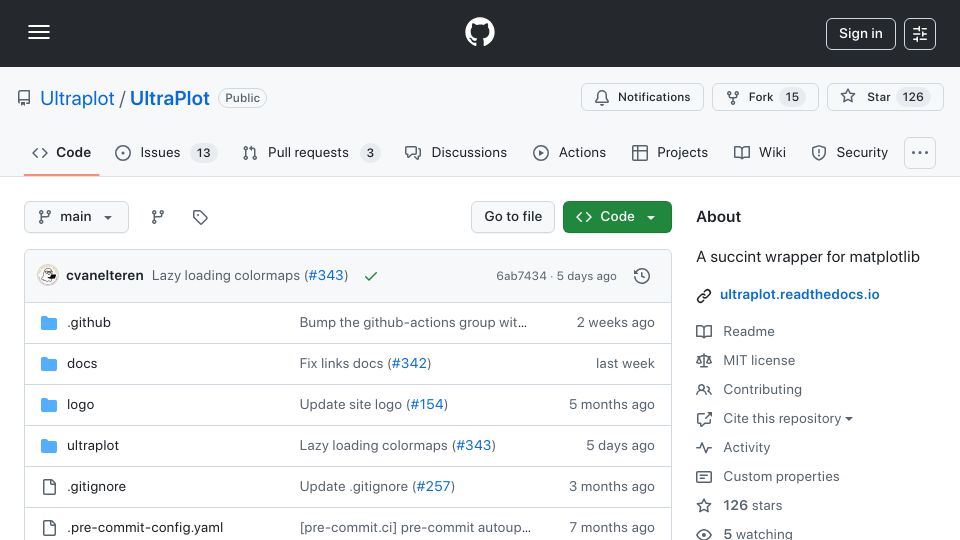Open the docs folder
The height and width of the screenshot is (540, 960).
click(82, 364)
